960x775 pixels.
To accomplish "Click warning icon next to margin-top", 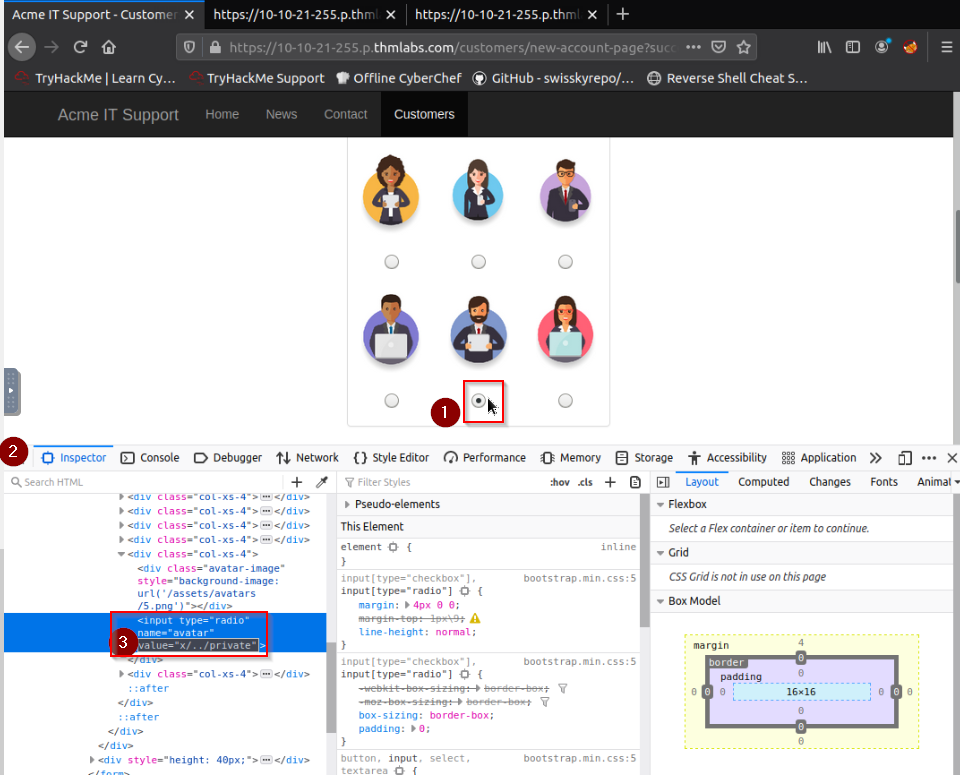I will pyautogui.click(x=475, y=618).
